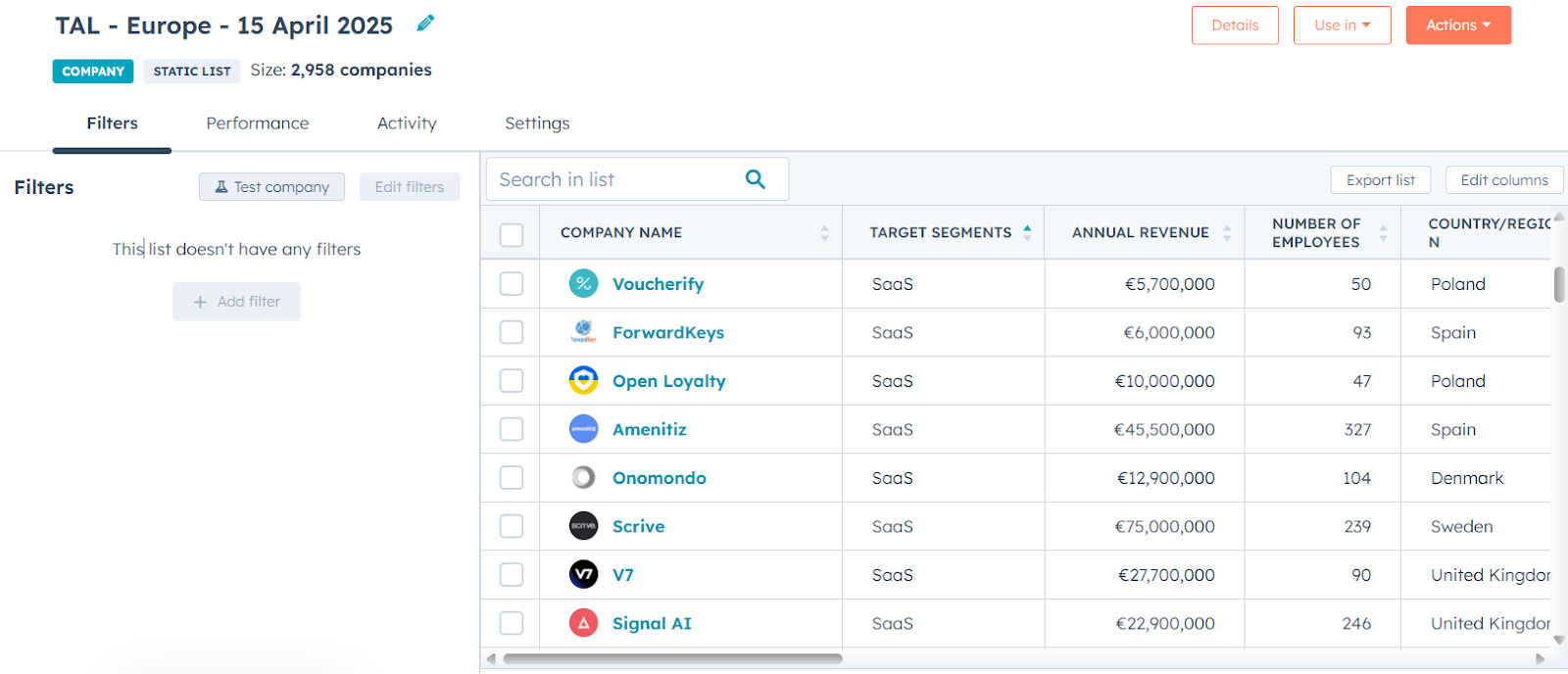Click the table's right scroll arrow

pos(1541,659)
